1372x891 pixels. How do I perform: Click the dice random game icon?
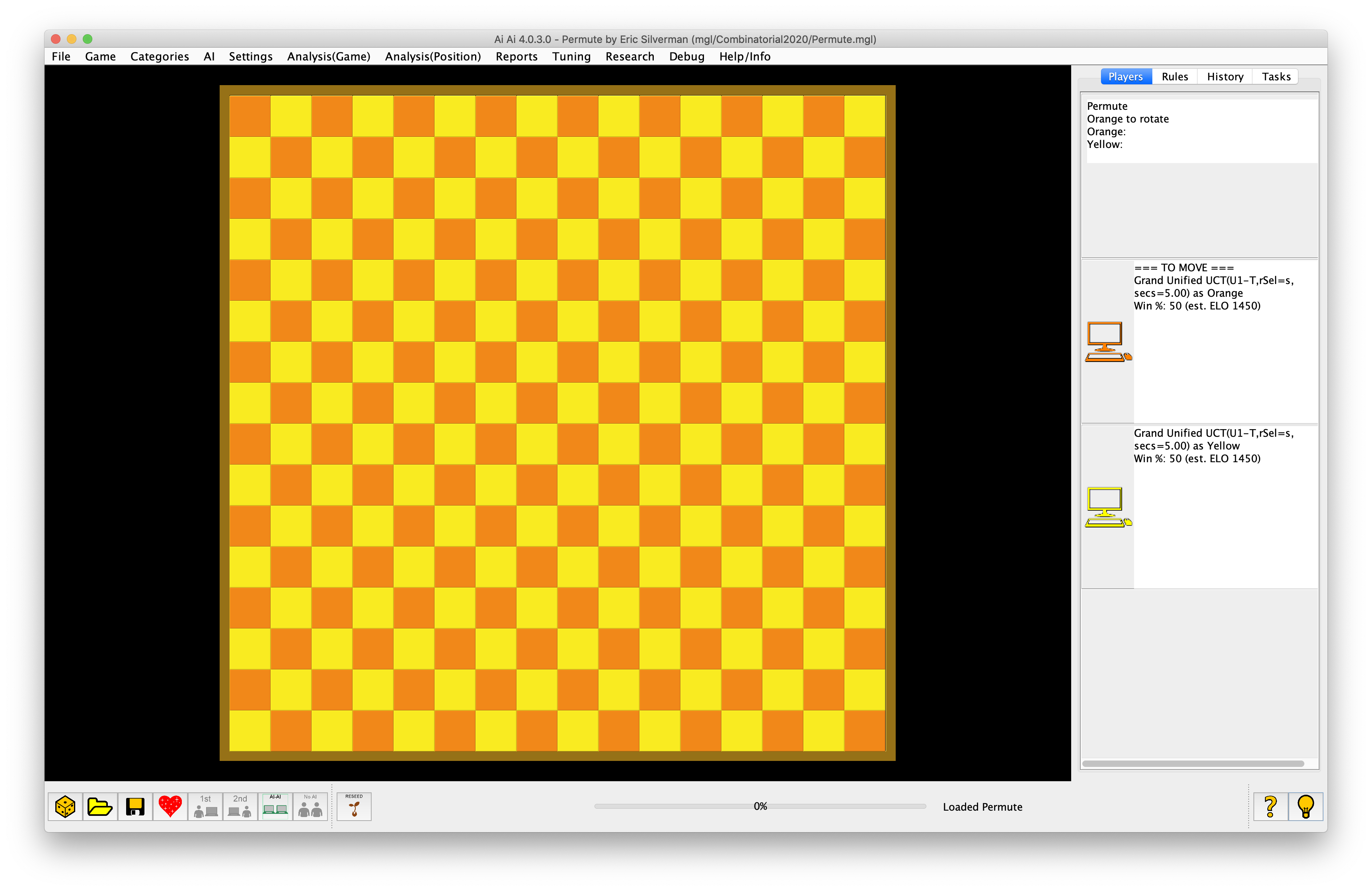[65, 807]
